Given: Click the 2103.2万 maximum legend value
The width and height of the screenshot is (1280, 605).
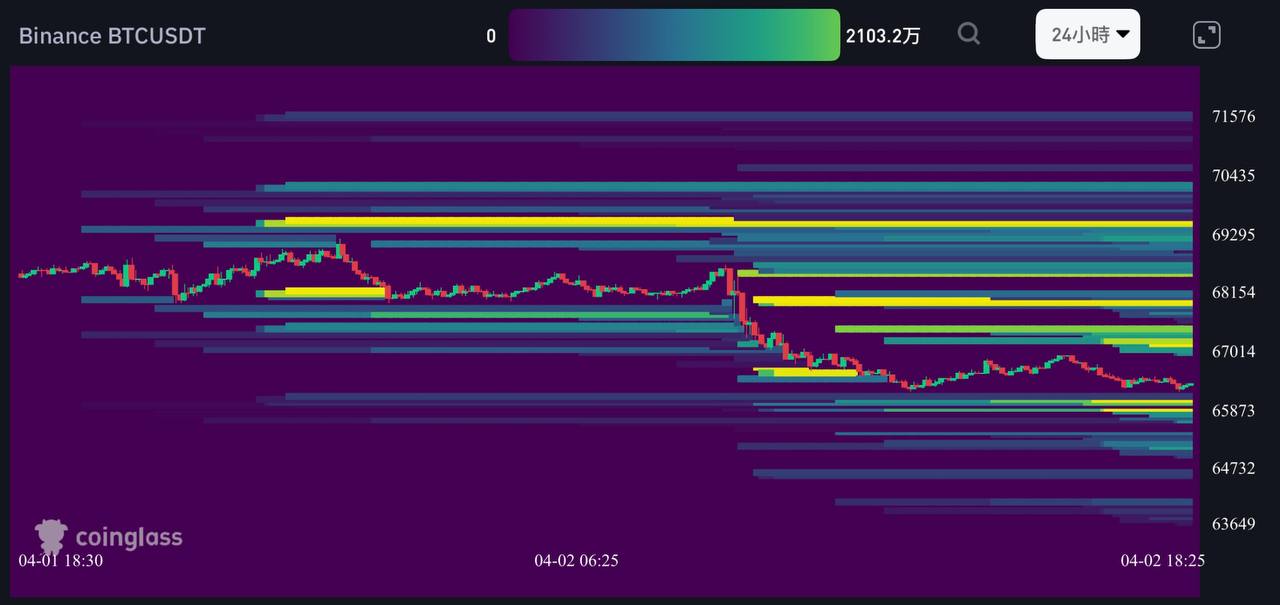Looking at the screenshot, I should 882,36.
